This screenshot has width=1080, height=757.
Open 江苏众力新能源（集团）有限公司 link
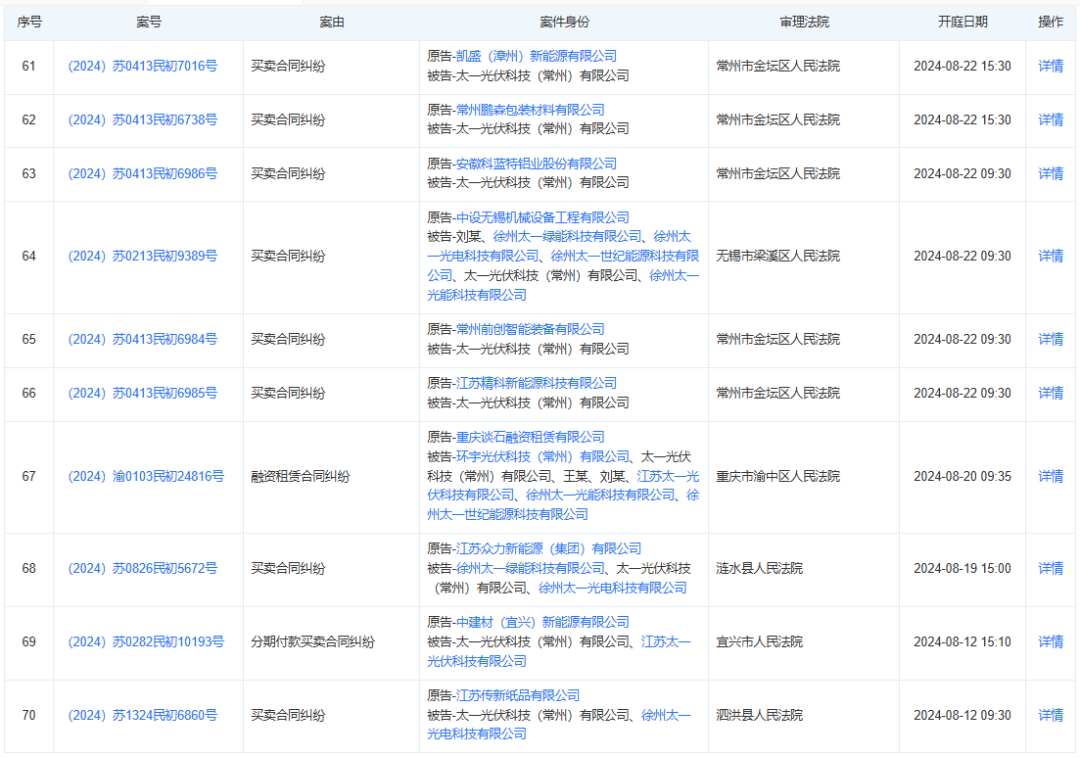tap(548, 549)
